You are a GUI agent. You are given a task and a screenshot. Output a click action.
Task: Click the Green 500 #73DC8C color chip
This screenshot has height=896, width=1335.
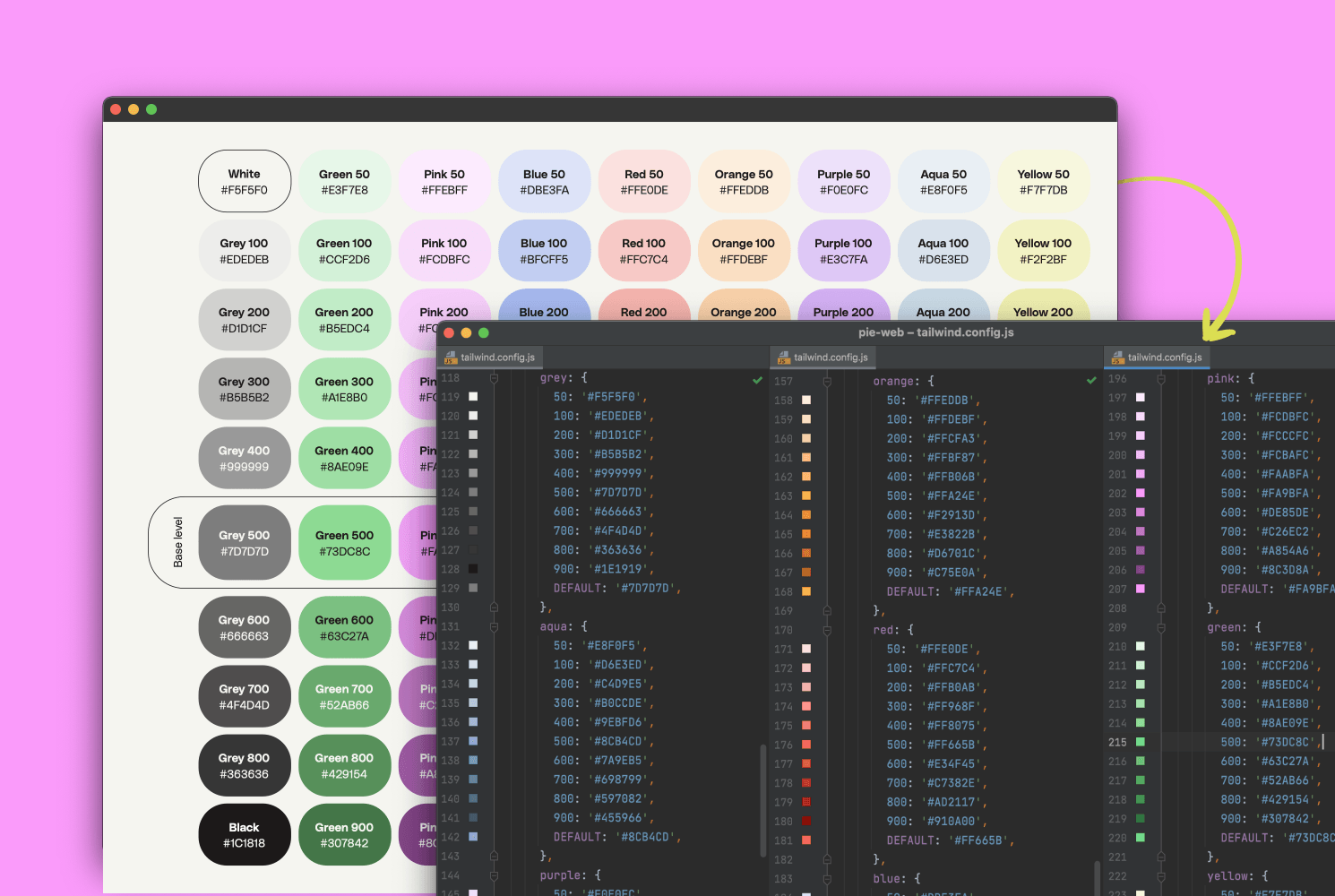click(x=344, y=543)
